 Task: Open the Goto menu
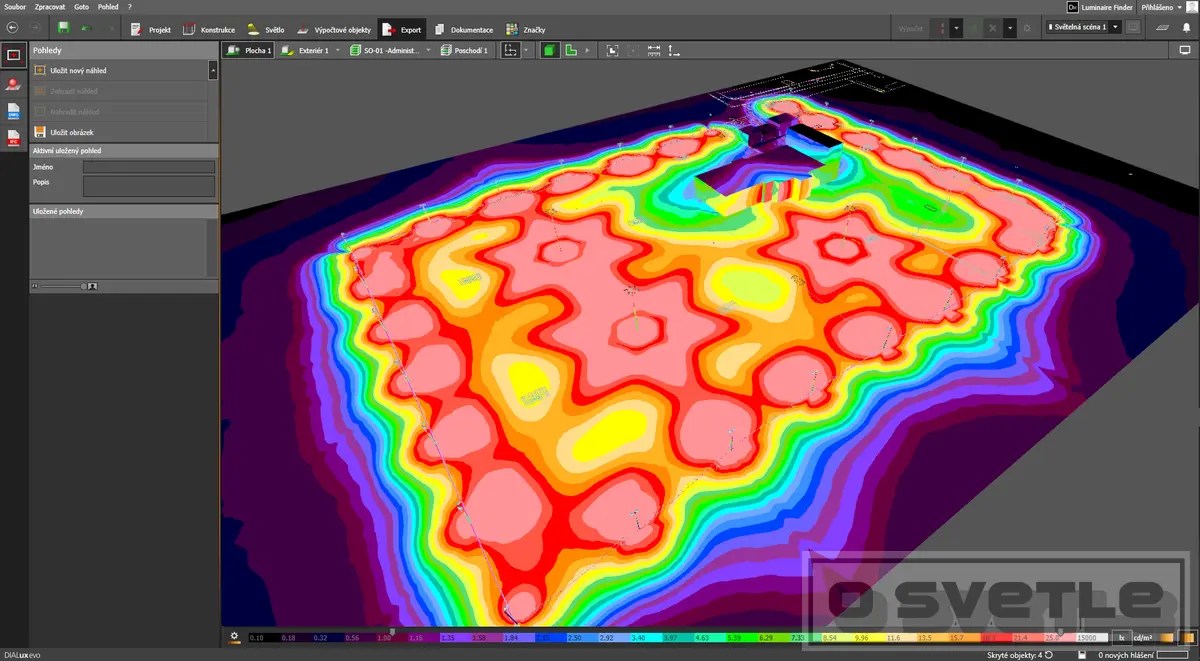pyautogui.click(x=81, y=6)
